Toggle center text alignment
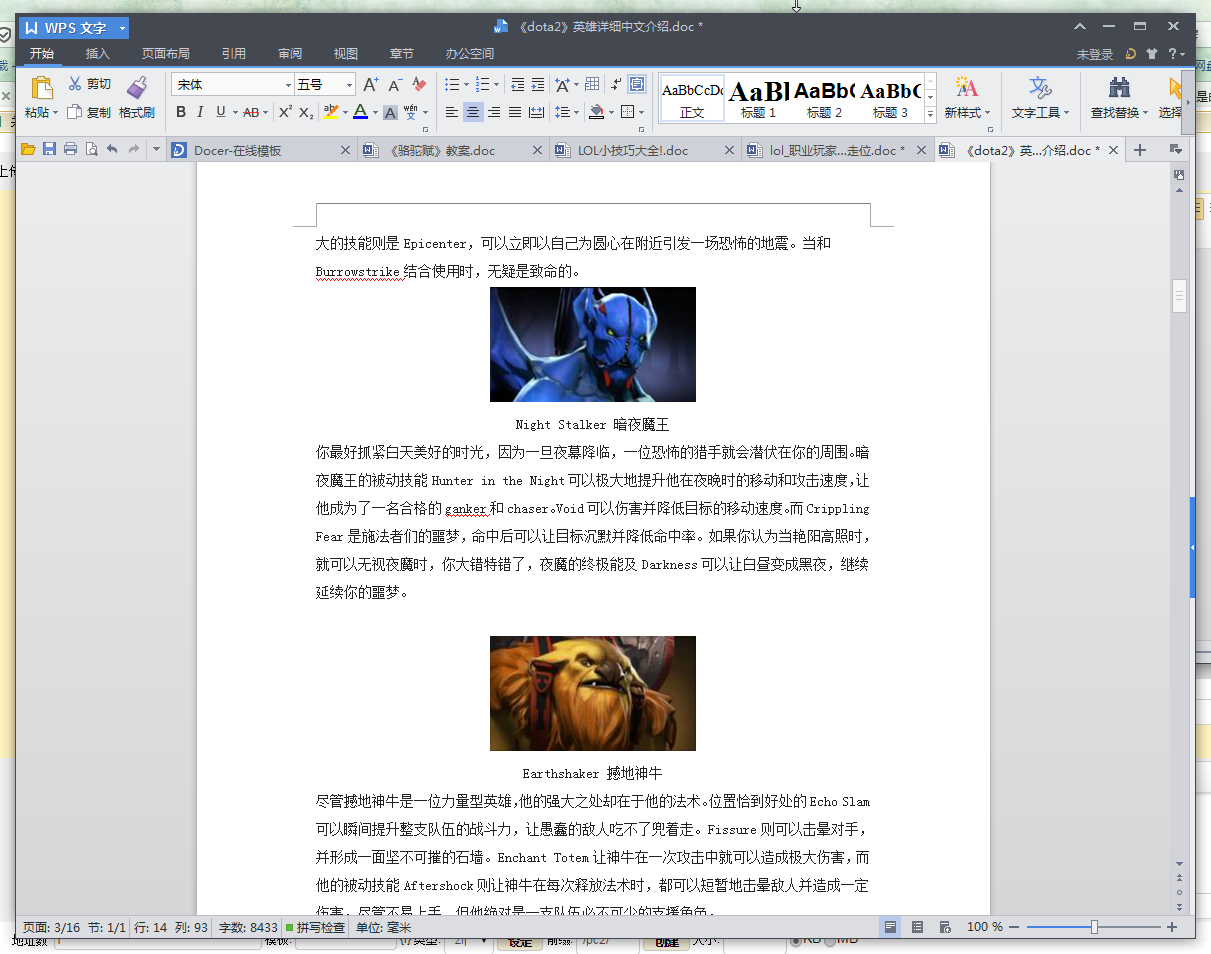The width and height of the screenshot is (1211, 954). tap(473, 112)
